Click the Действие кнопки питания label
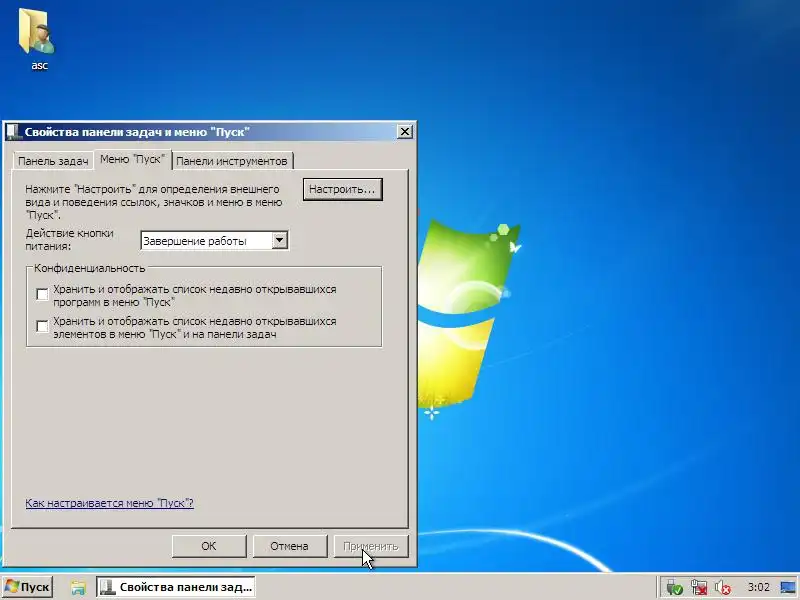Image resolution: width=800 pixels, height=600 pixels. [69, 239]
